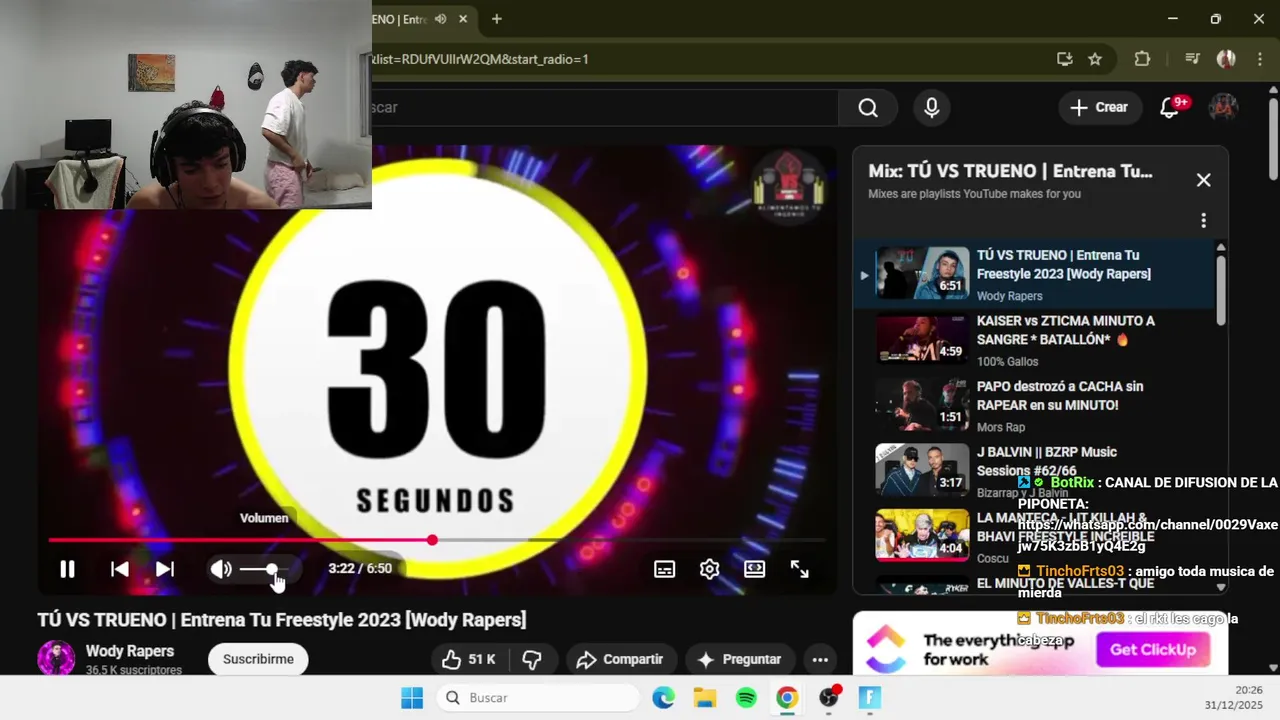
Task: Go to previous video in playlist
Action: [x=119, y=569]
